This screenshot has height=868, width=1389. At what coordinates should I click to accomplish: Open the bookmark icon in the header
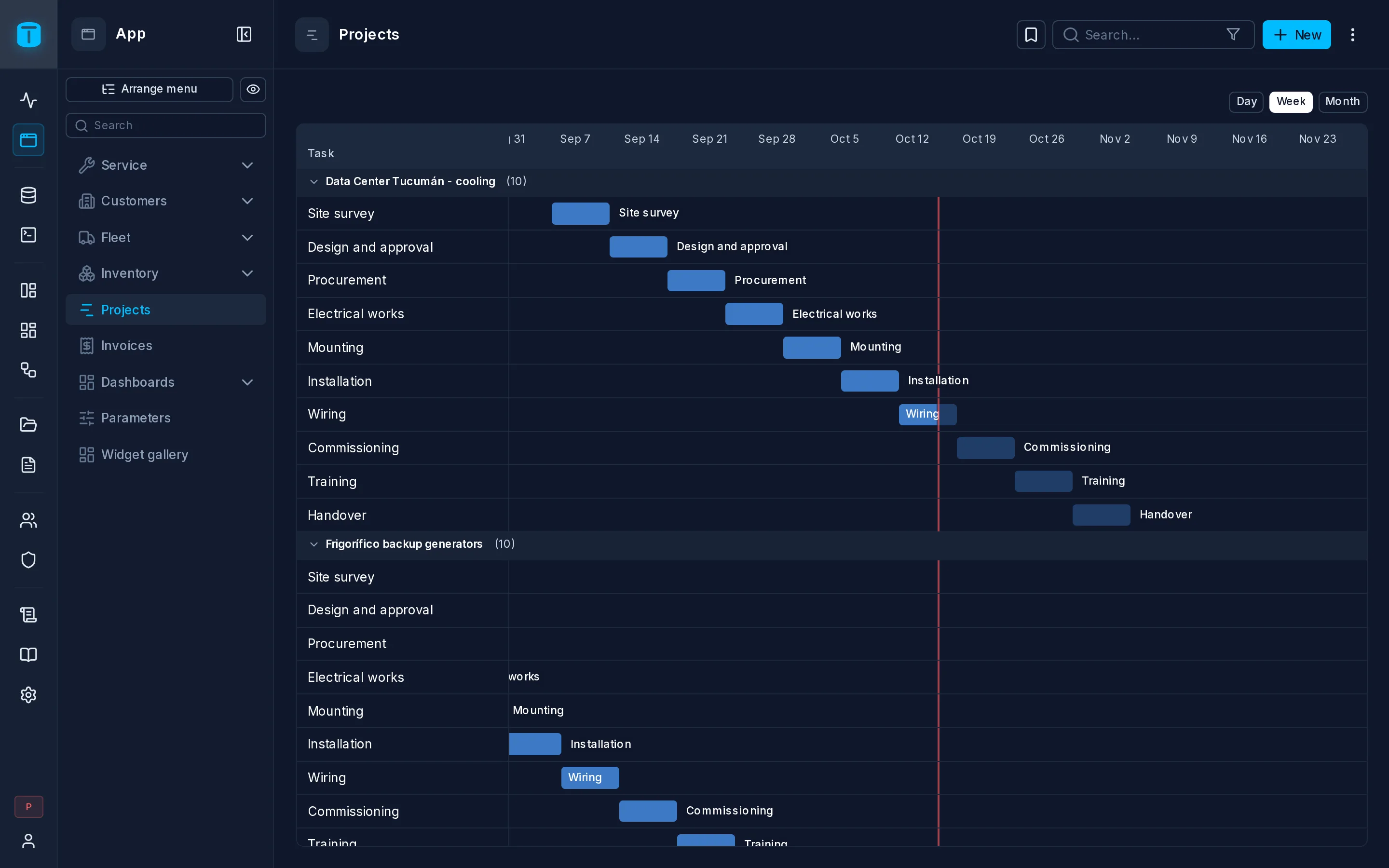tap(1030, 34)
